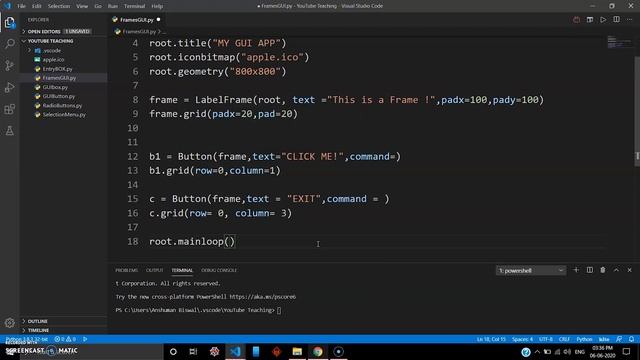The width and height of the screenshot is (640, 360).
Task: Open File Explorer from taskbar
Action: [x=297, y=351]
